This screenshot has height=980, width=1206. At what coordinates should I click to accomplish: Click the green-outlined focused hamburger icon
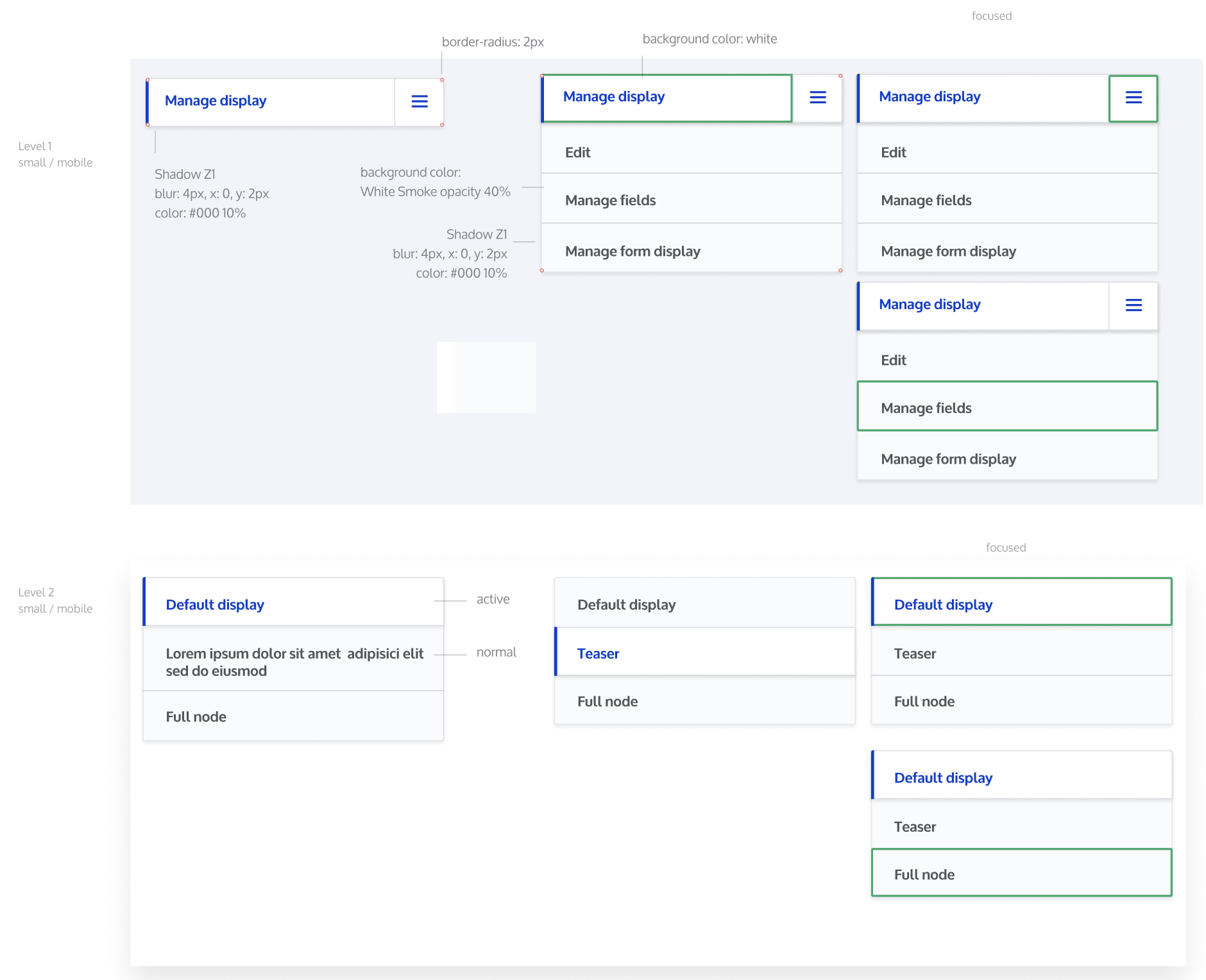pyautogui.click(x=1133, y=97)
